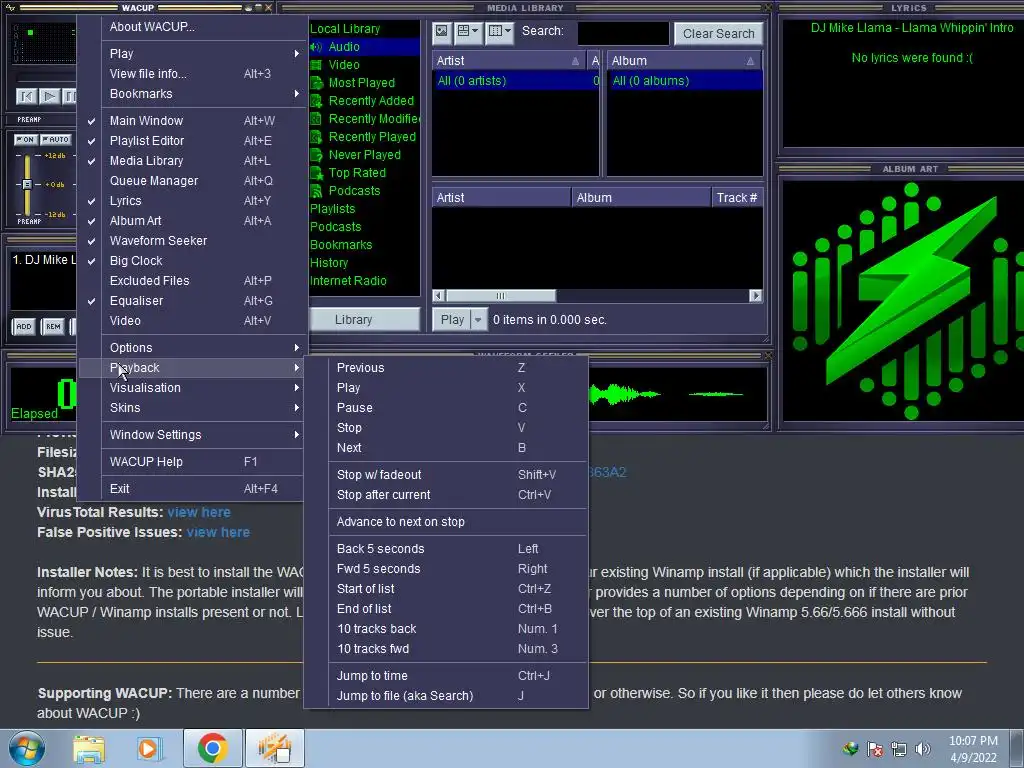Viewport: 1024px width, 768px height.
Task: Toggle the Playlist Editor window
Action: [193, 141]
